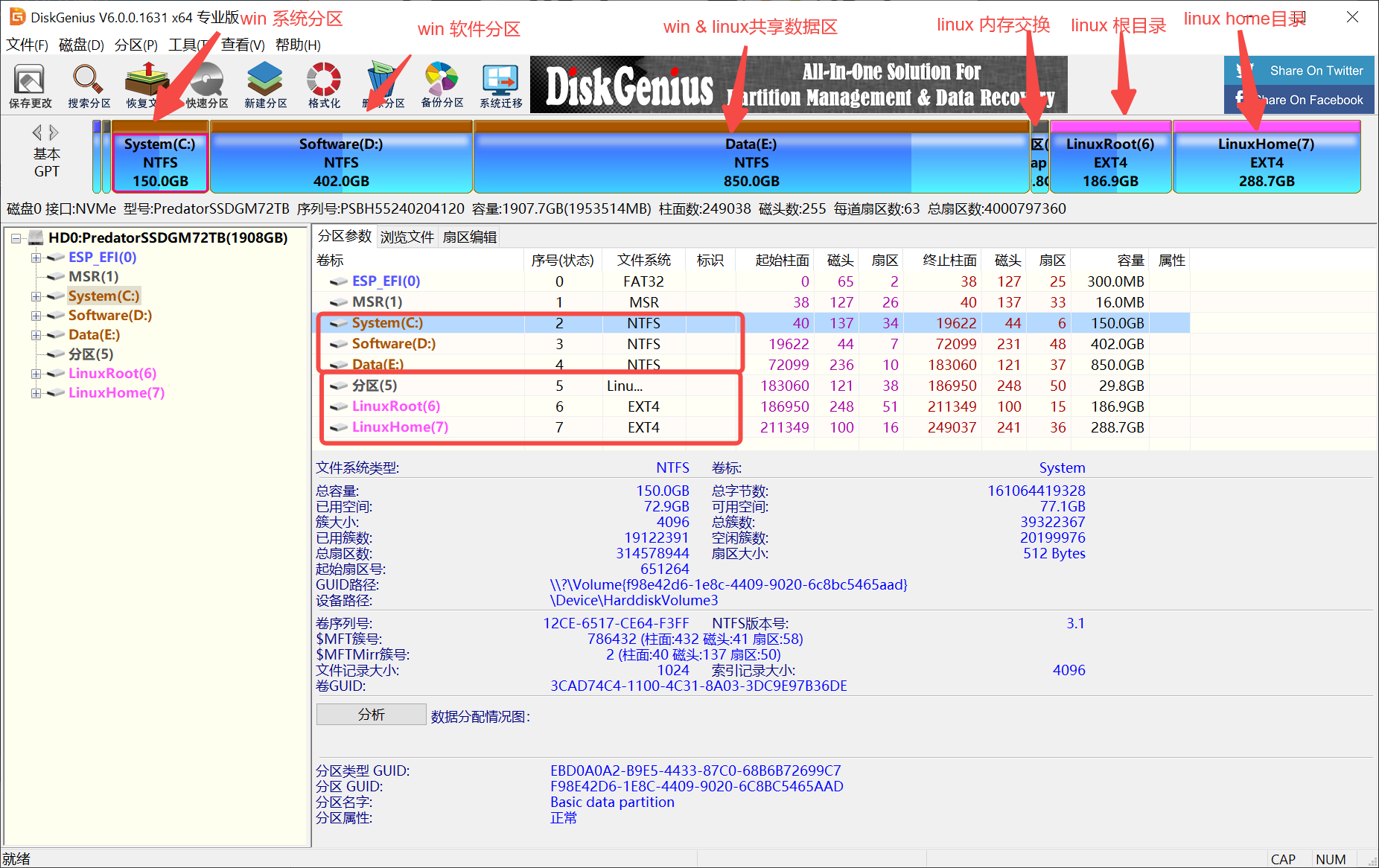Open the 文件(F) menu
This screenshot has width=1379, height=868.
coord(28,45)
